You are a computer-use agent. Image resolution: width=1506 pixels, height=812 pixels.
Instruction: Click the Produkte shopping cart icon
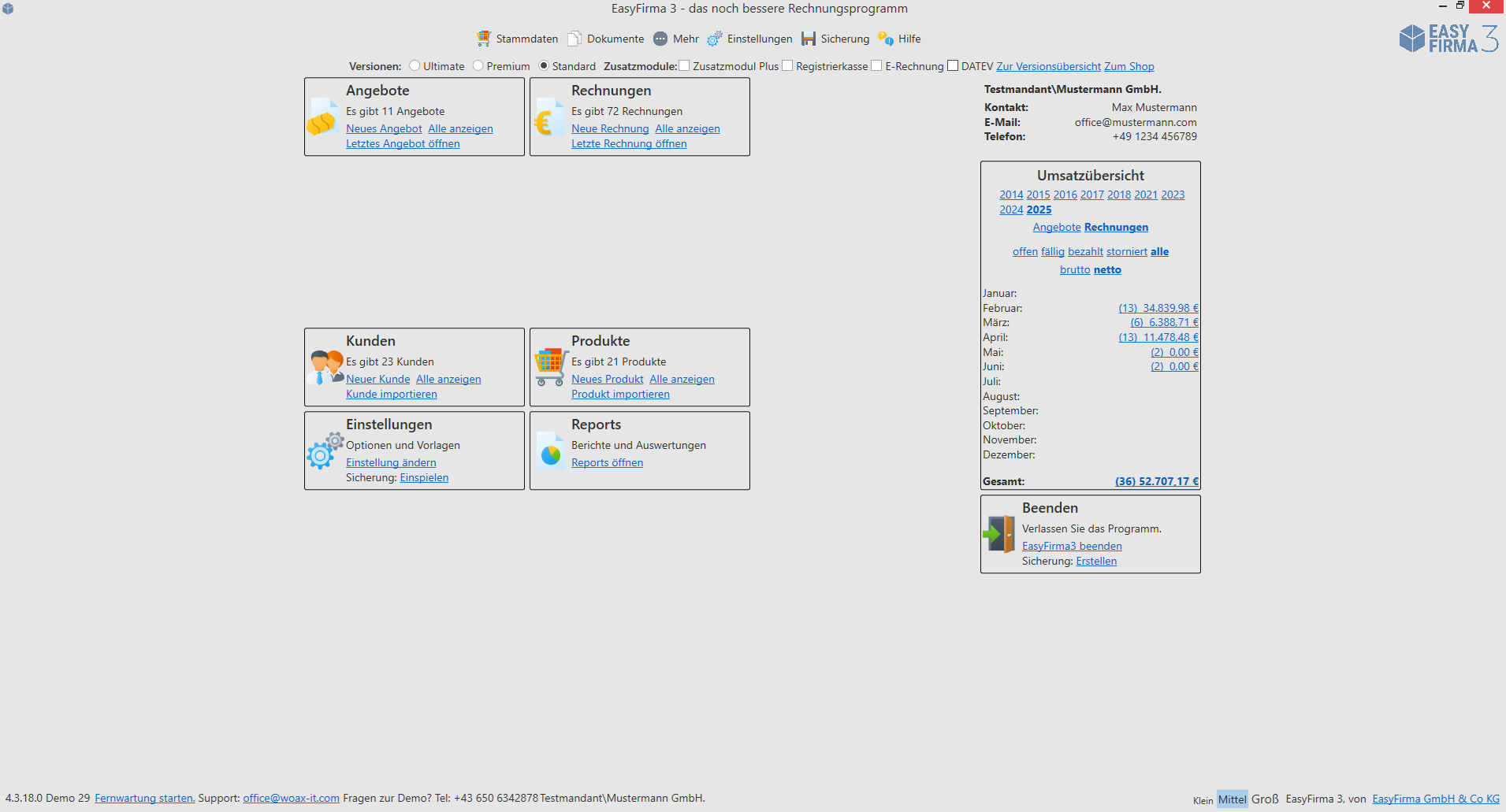[551, 367]
